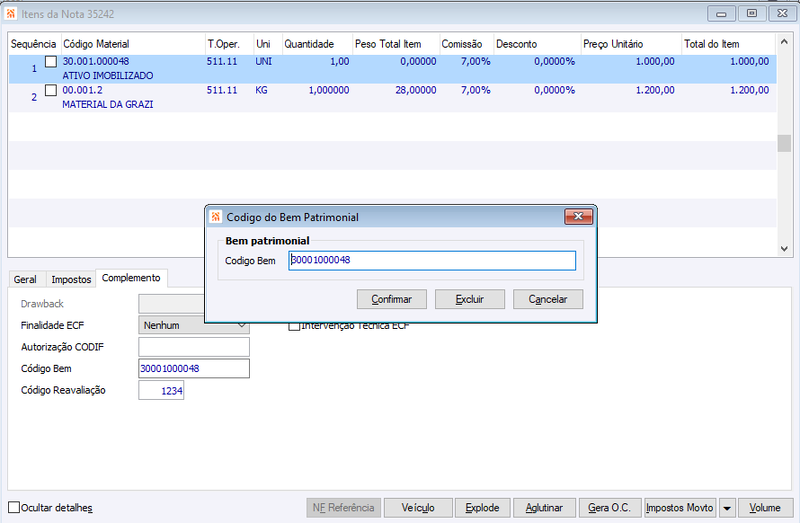Tick the checkbox for item 30.001.000048
The image size is (800, 523).
click(51, 62)
